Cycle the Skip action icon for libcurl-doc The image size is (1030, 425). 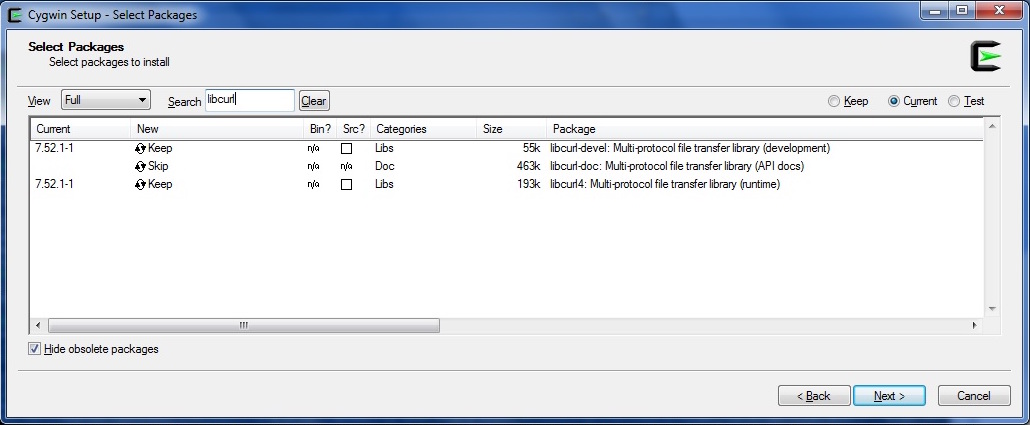click(x=140, y=166)
